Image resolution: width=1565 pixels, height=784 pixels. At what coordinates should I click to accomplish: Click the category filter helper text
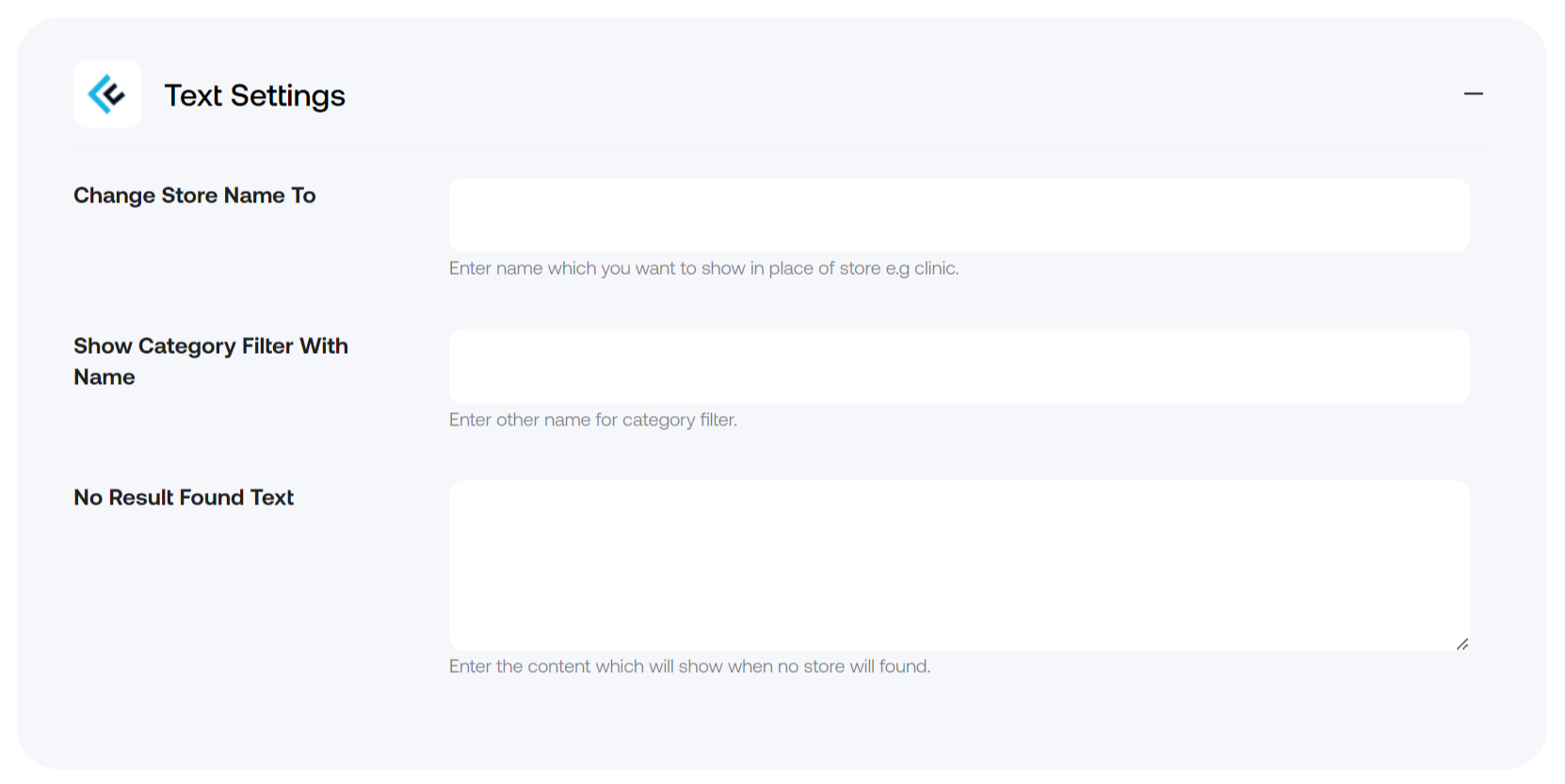(593, 420)
